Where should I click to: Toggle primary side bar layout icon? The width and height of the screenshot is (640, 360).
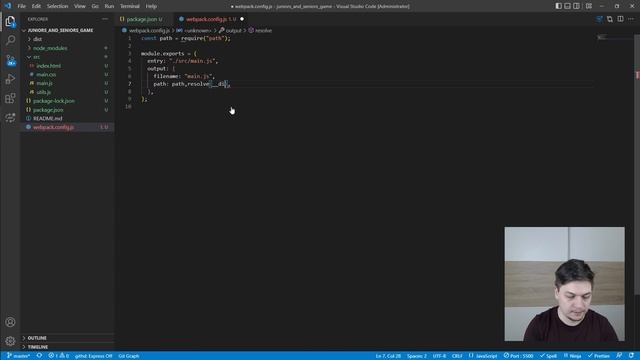pos(558,6)
